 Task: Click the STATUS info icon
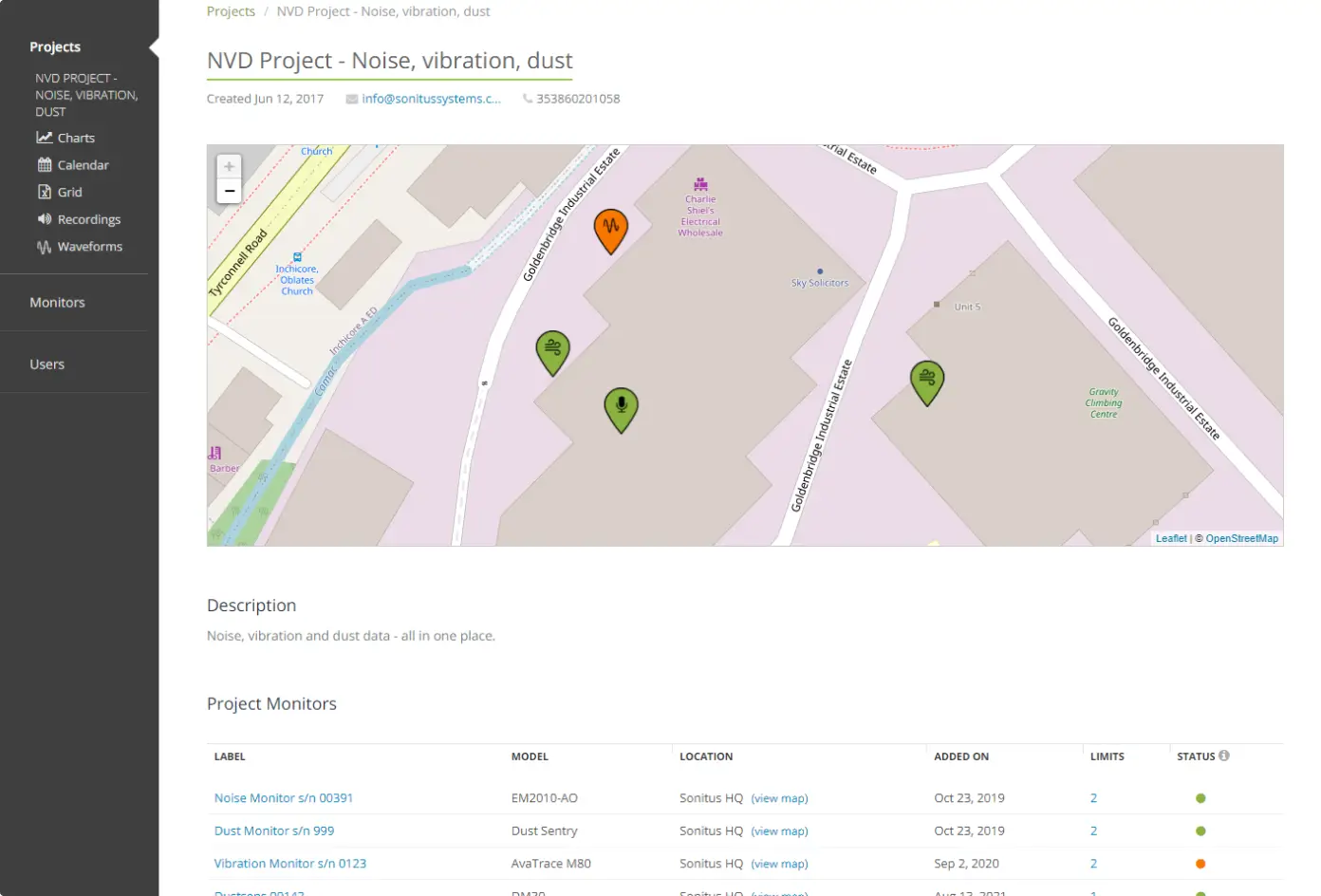[x=1224, y=756]
